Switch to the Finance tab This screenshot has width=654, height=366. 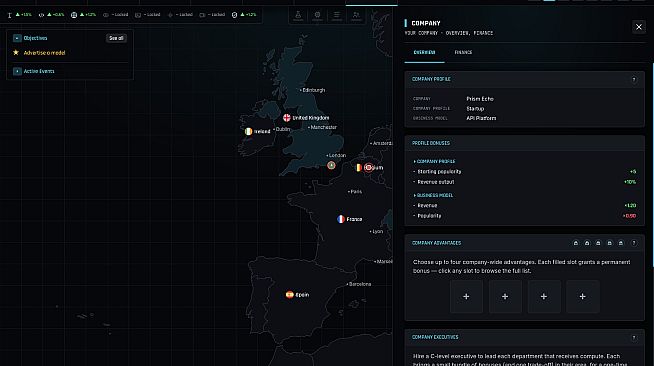click(x=463, y=53)
